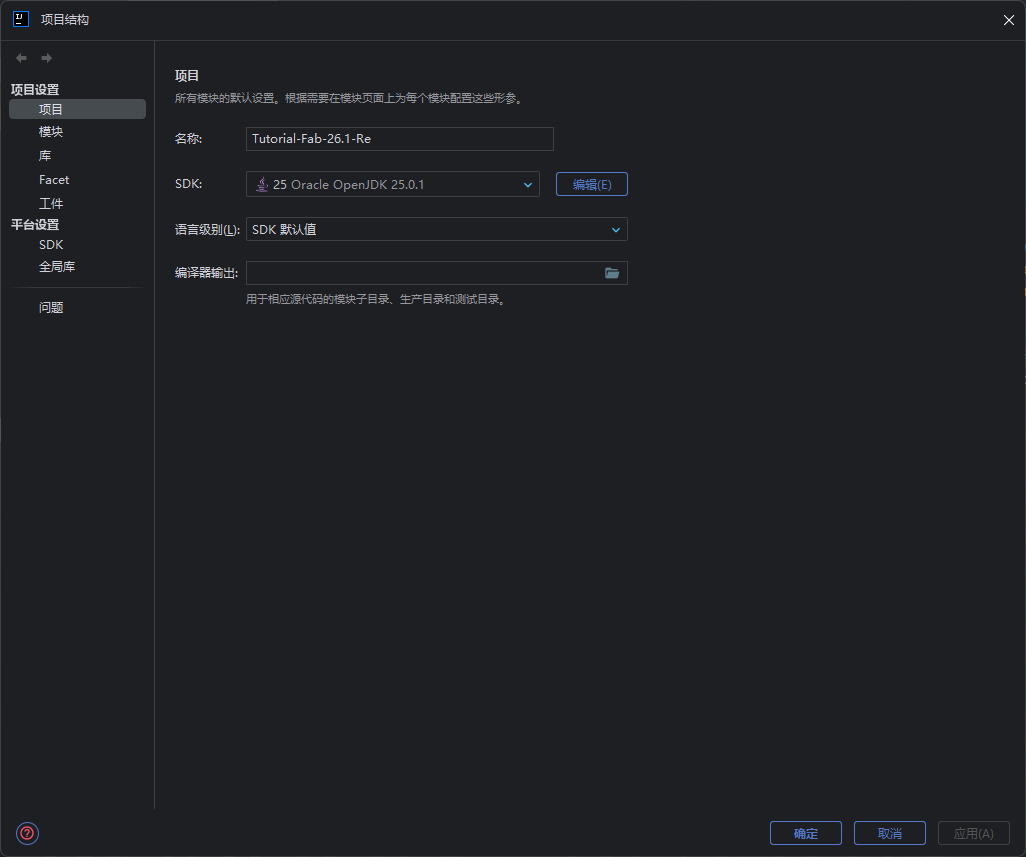1026x857 pixels.
Task: Select 项目 in the sidebar
Action: 51,109
